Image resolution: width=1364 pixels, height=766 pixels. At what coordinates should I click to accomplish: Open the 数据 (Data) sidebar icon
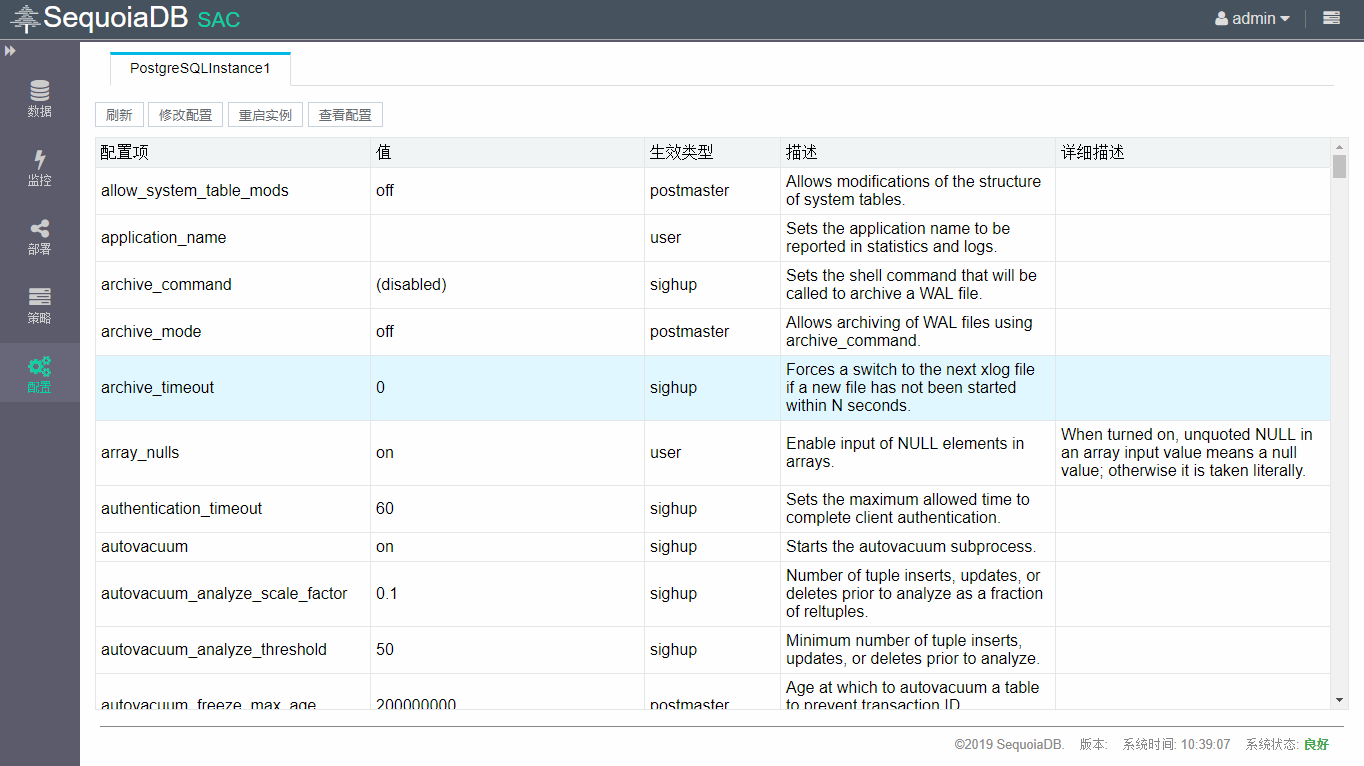(x=39, y=98)
